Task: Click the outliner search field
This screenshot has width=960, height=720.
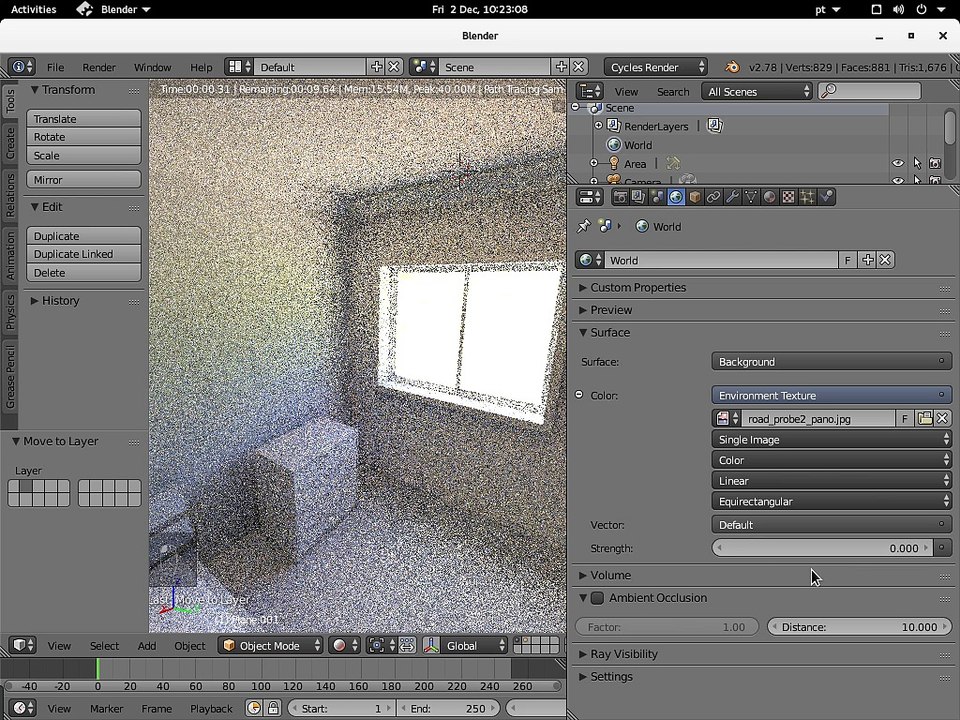Action: click(x=870, y=92)
